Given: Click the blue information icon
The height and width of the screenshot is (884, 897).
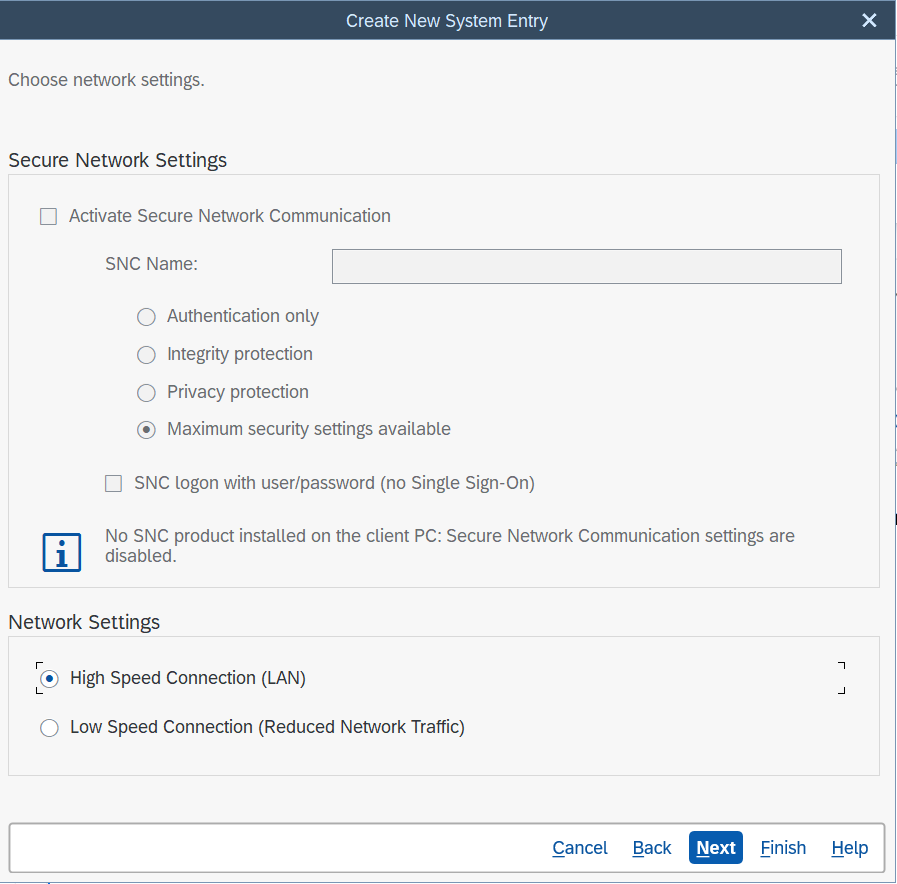Looking at the screenshot, I should [x=61, y=551].
